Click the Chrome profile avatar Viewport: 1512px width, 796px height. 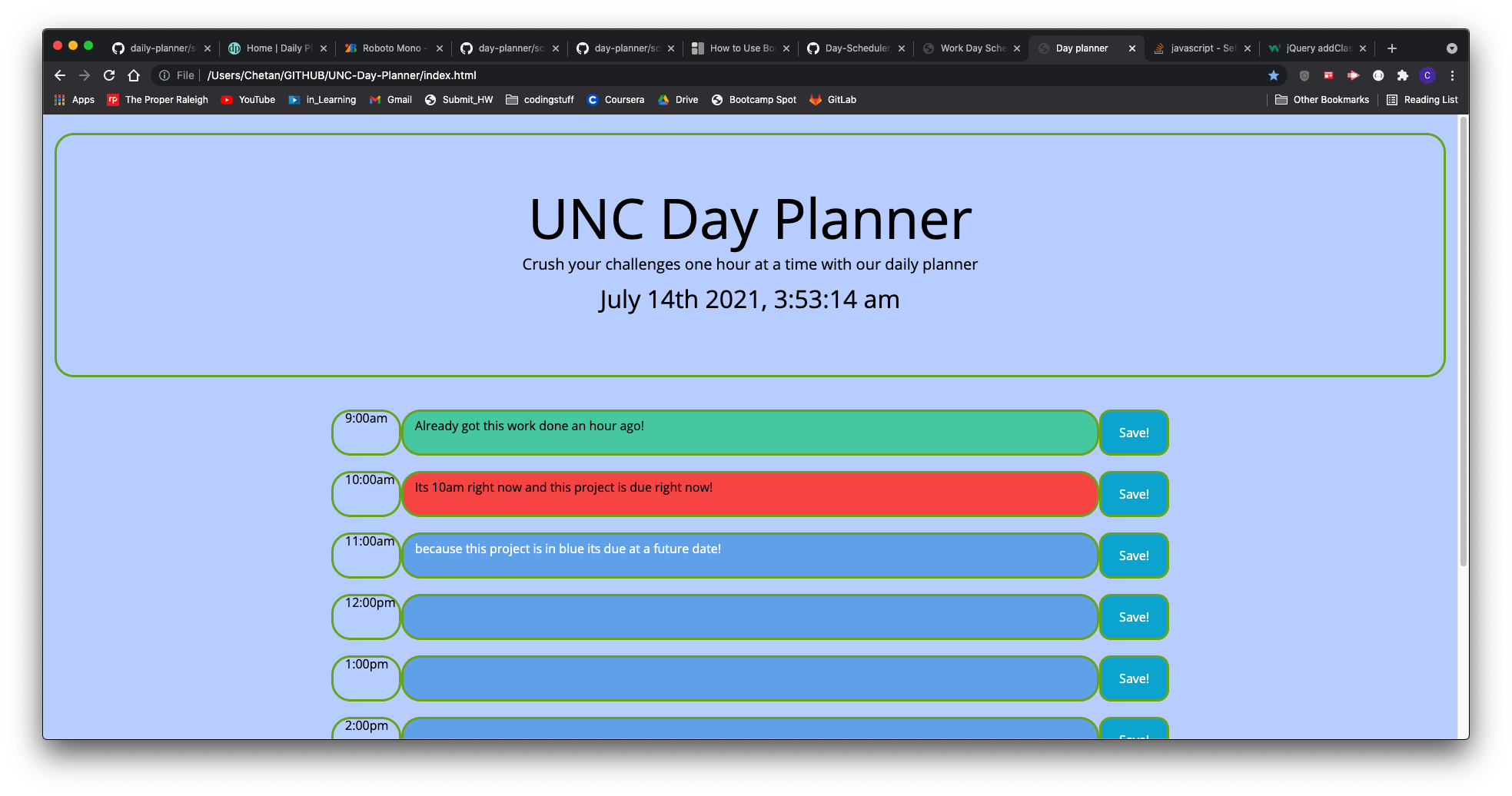point(1427,75)
